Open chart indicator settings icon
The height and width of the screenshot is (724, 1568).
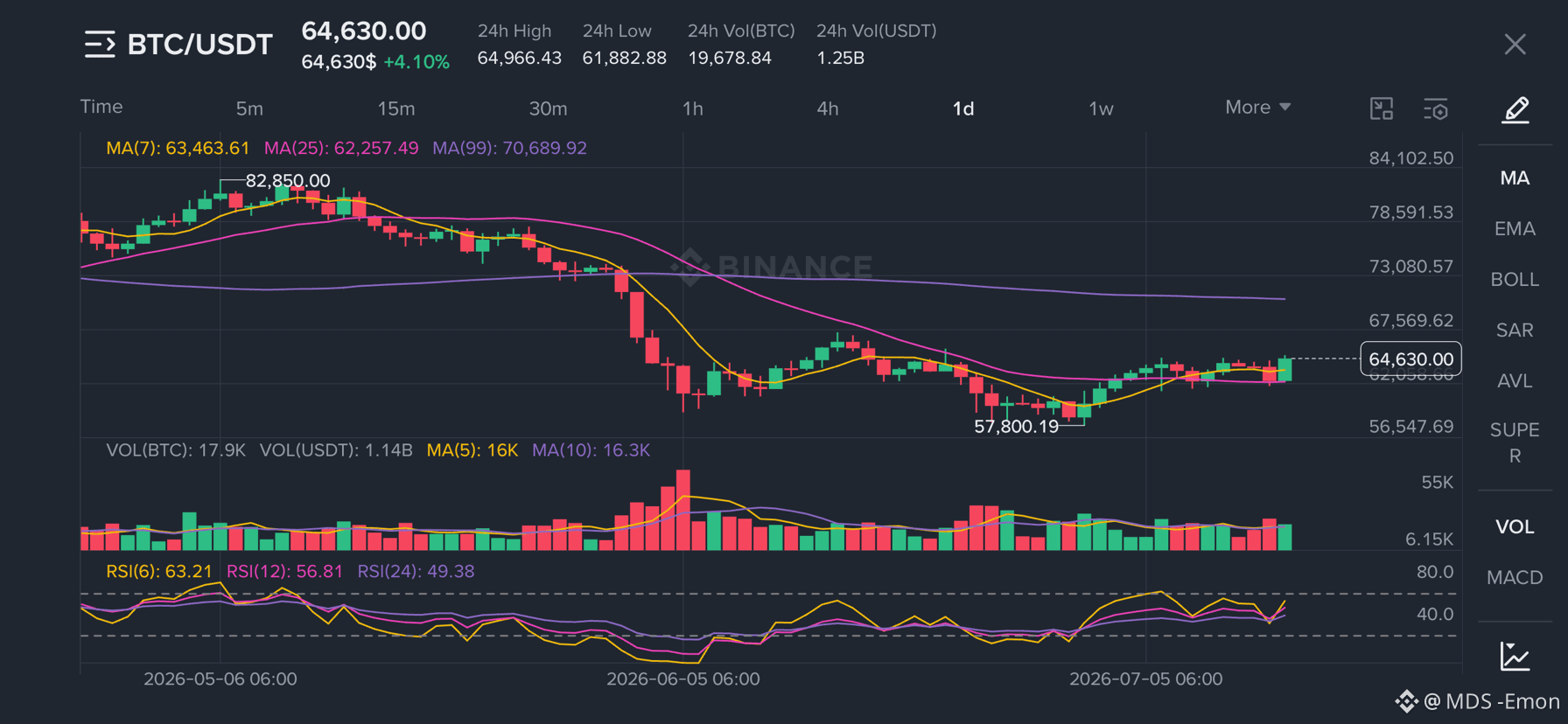click(1436, 108)
